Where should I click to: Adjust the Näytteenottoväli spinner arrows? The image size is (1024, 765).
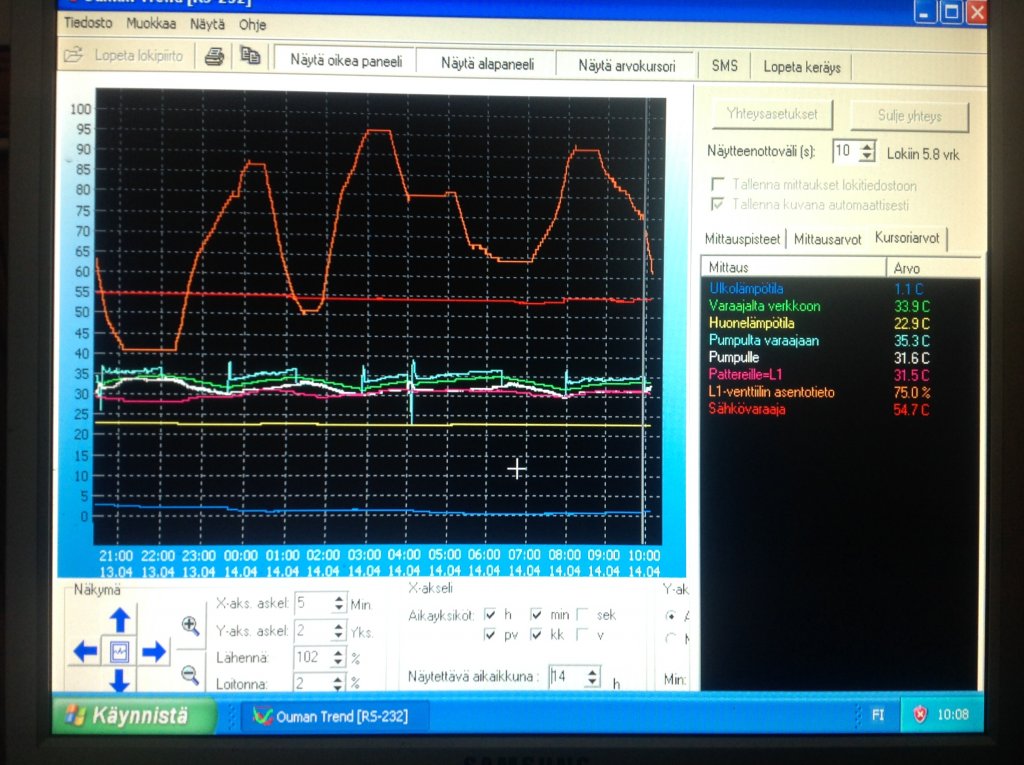(x=867, y=152)
